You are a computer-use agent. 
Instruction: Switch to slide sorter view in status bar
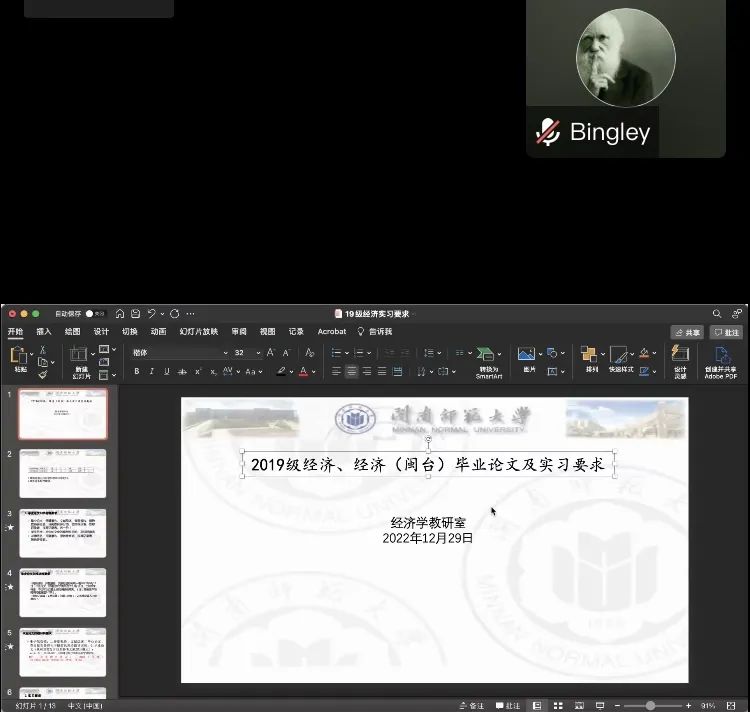click(558, 705)
